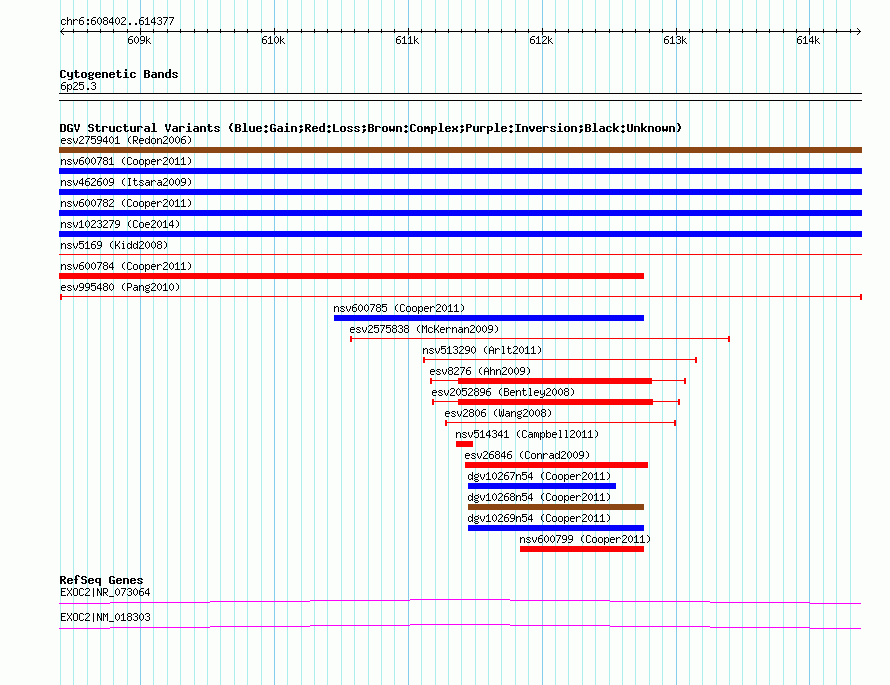Select the dgv10267n54 (Cooper2011) blue bar
890x685 pixels.
click(x=541, y=486)
